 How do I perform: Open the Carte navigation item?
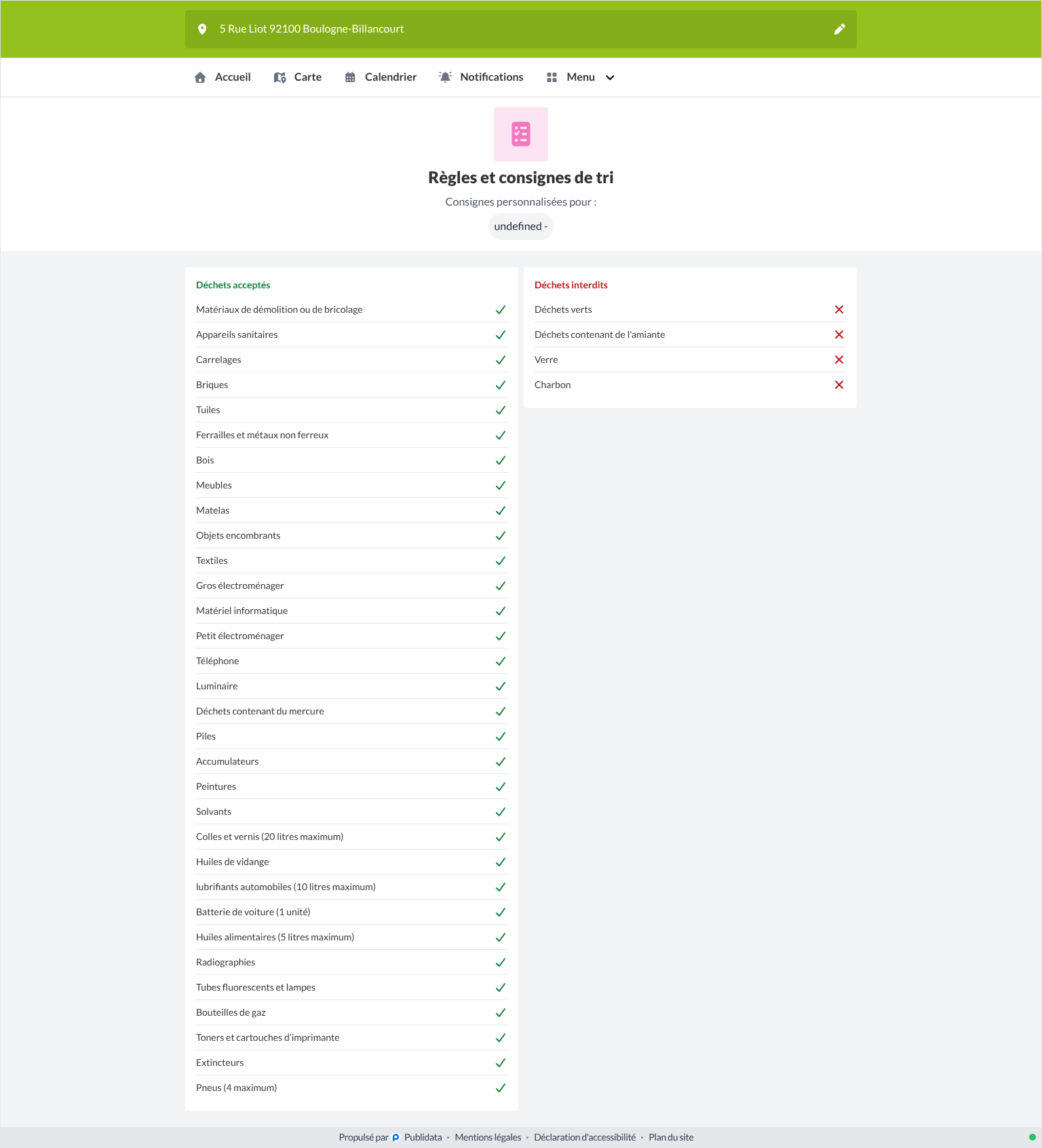pyautogui.click(x=298, y=77)
